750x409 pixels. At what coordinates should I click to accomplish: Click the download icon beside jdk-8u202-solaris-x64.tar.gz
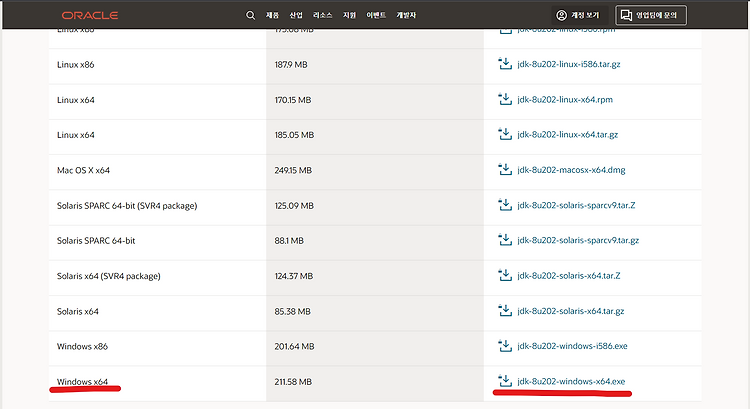[505, 310]
